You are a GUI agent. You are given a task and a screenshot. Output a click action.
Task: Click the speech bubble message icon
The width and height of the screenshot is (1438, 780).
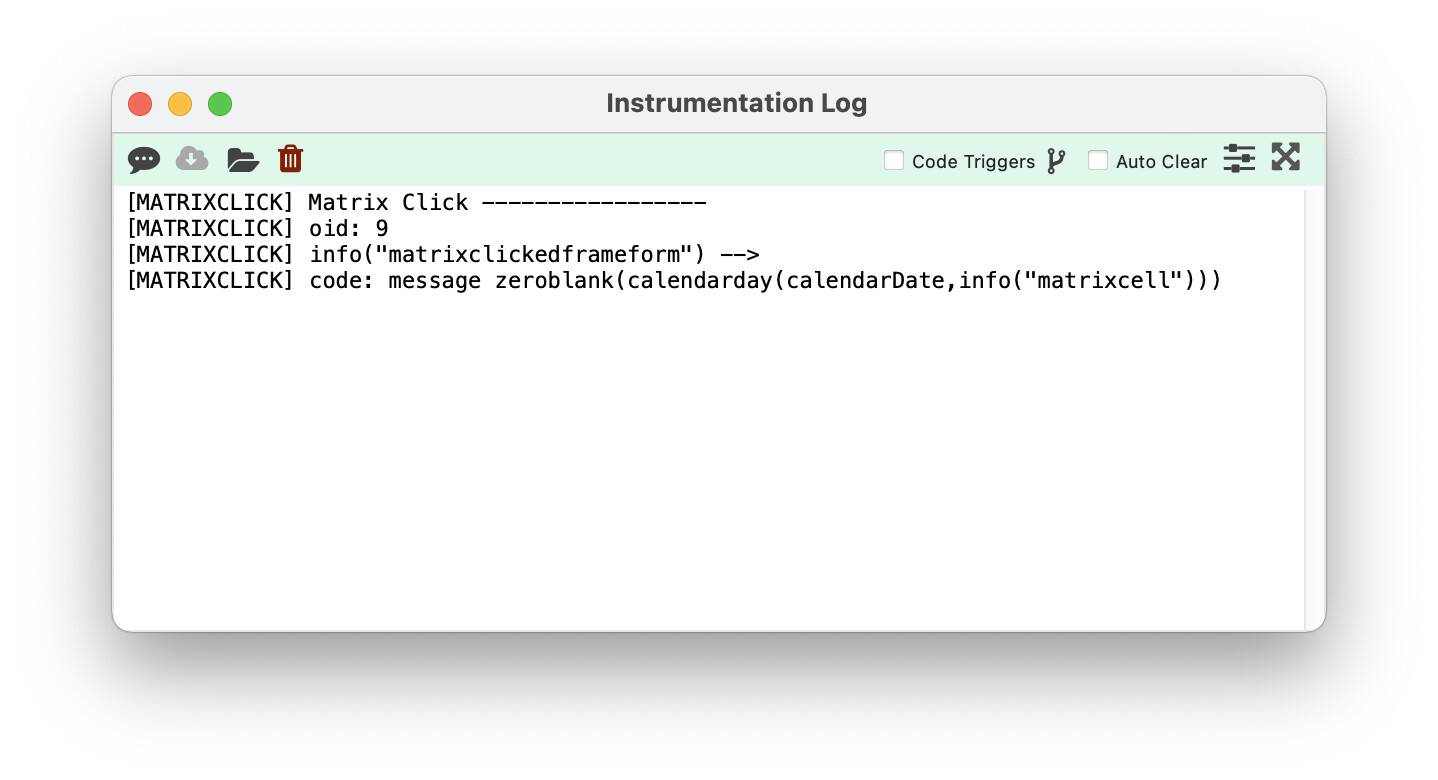pyautogui.click(x=144, y=160)
